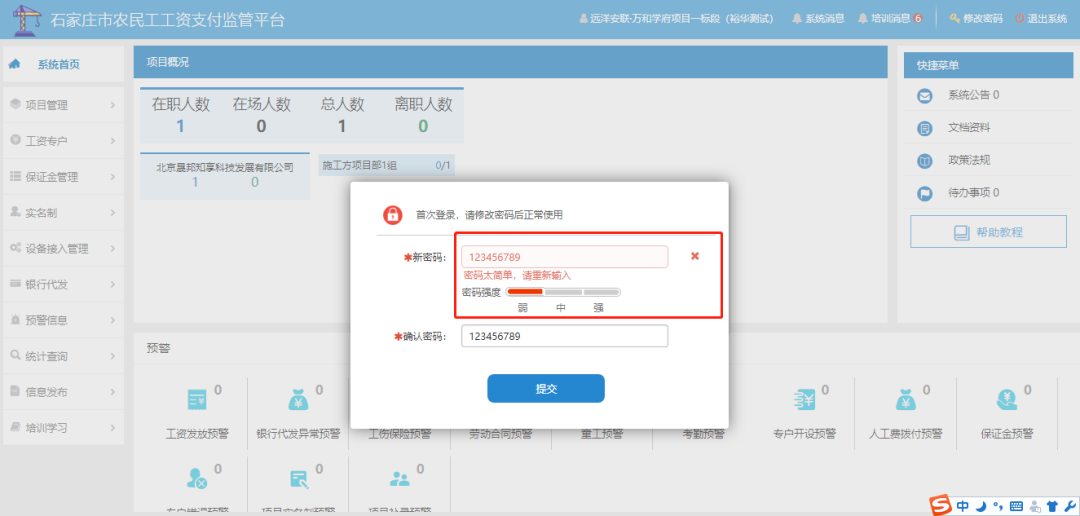Screen dimensions: 1080x516
Task: Click the 修改密码 key icon
Action: pos(954,19)
